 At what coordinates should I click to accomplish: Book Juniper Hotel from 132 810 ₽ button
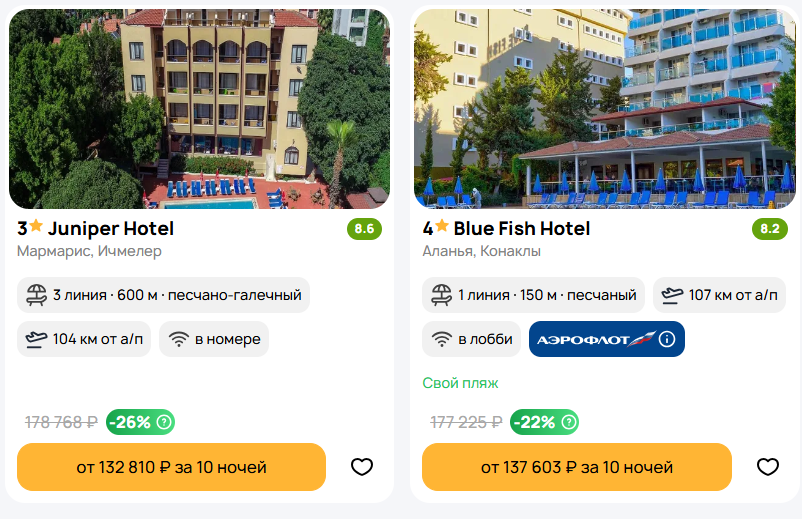point(171,467)
